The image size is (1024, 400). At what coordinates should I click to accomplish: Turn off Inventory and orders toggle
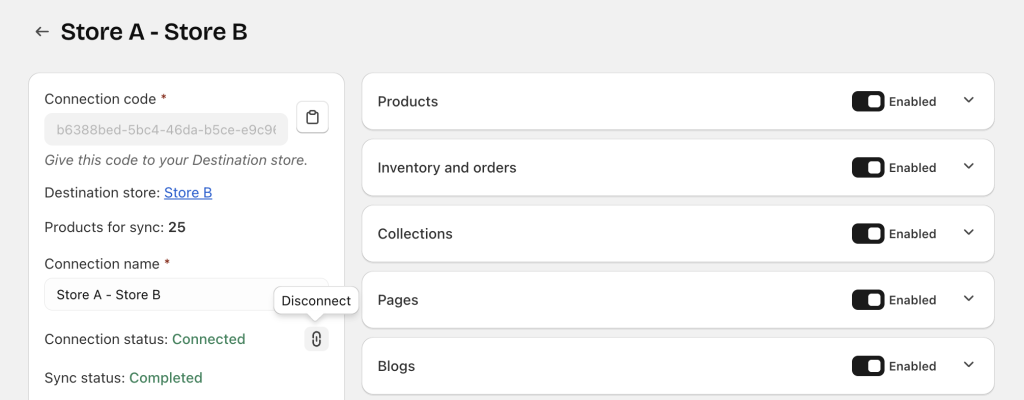pos(867,167)
